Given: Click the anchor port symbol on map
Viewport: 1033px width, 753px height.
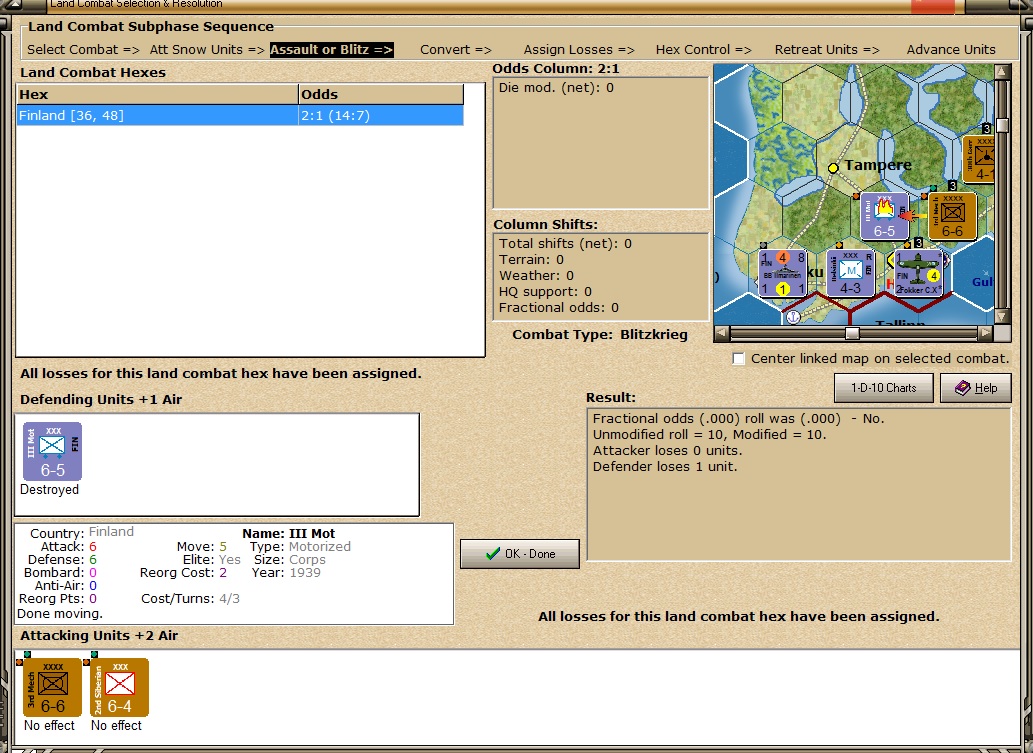Looking at the screenshot, I should click(794, 317).
